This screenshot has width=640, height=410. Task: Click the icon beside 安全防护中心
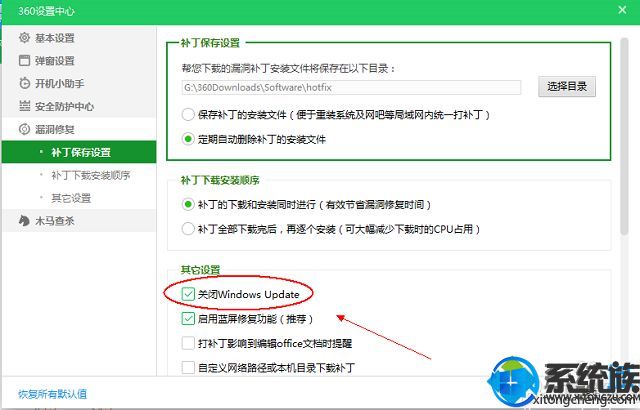(x=24, y=106)
